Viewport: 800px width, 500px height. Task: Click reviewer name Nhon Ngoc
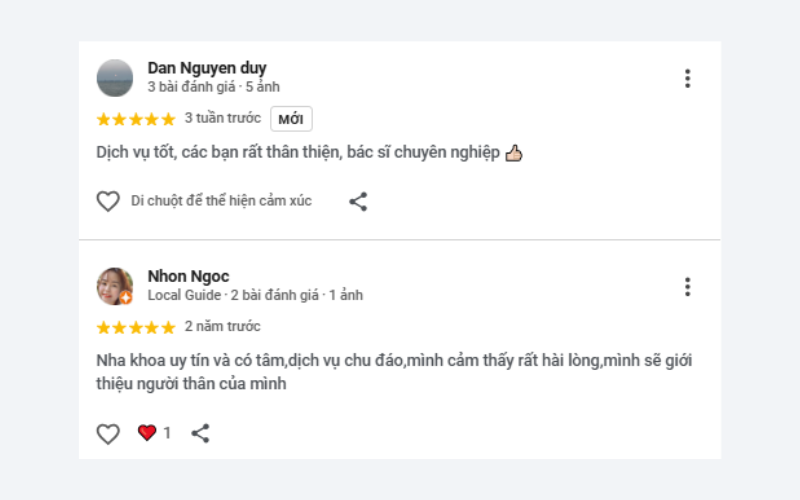pyautogui.click(x=188, y=276)
